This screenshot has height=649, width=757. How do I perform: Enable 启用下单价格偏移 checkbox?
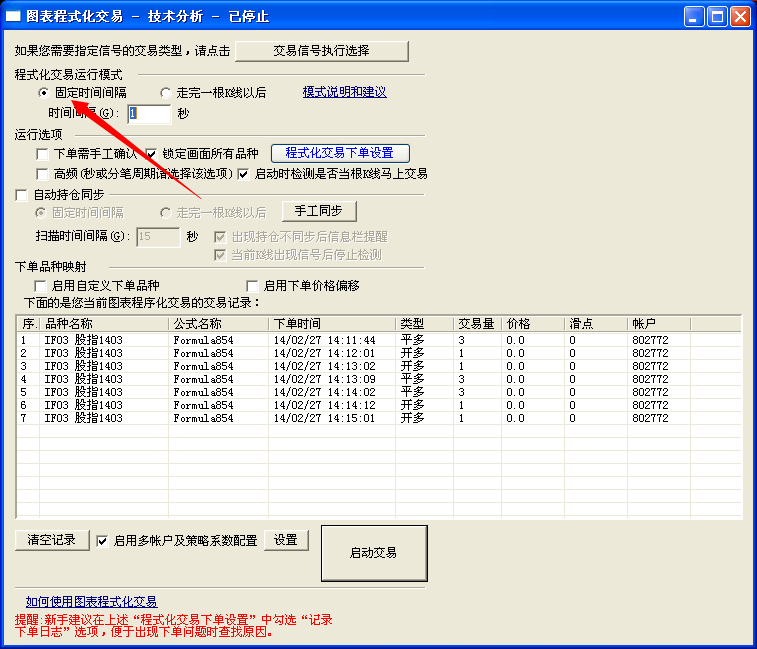(252, 286)
